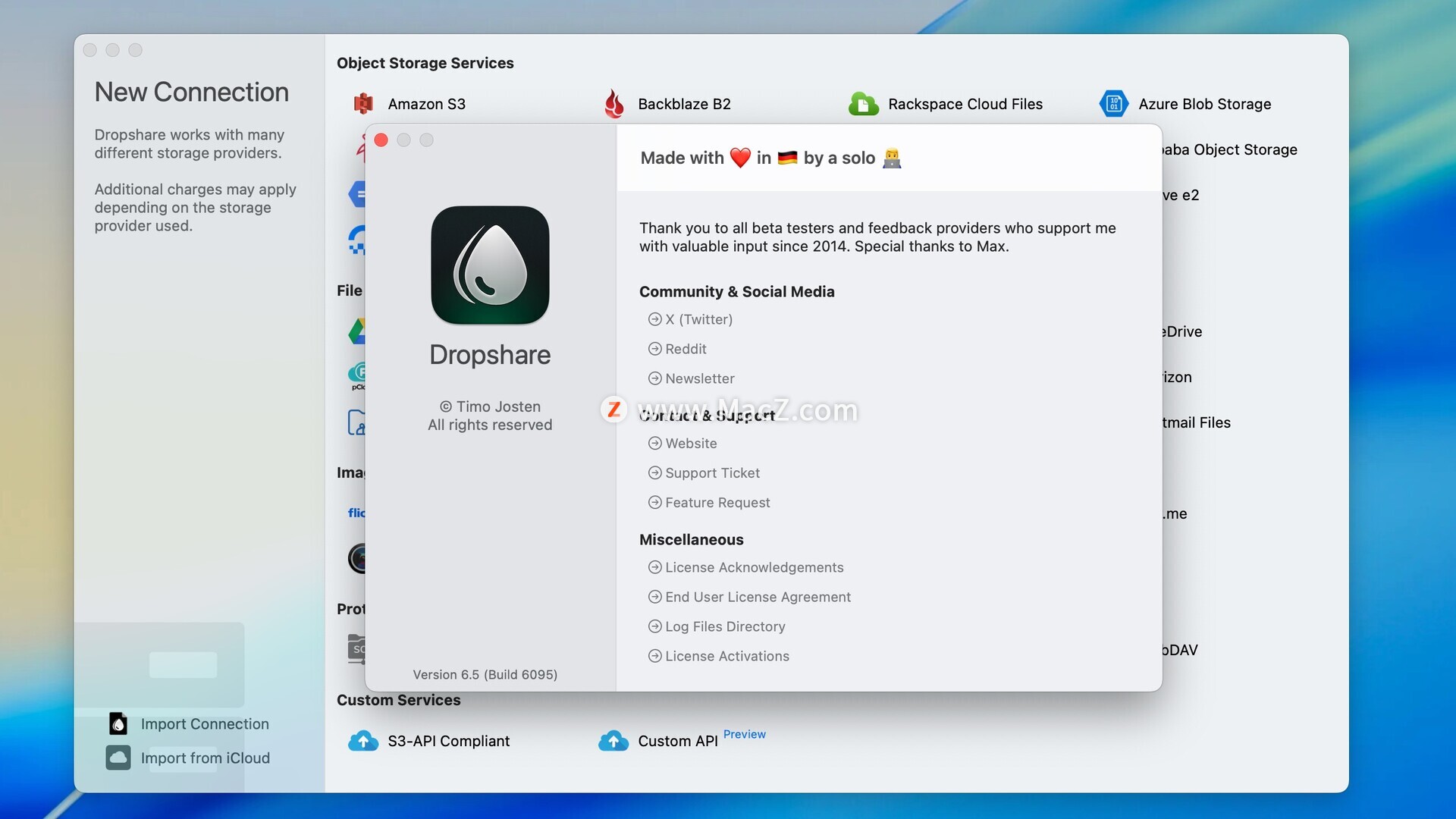Image resolution: width=1456 pixels, height=819 pixels.
Task: Click the arrow icon beside Reddit
Action: 655,349
